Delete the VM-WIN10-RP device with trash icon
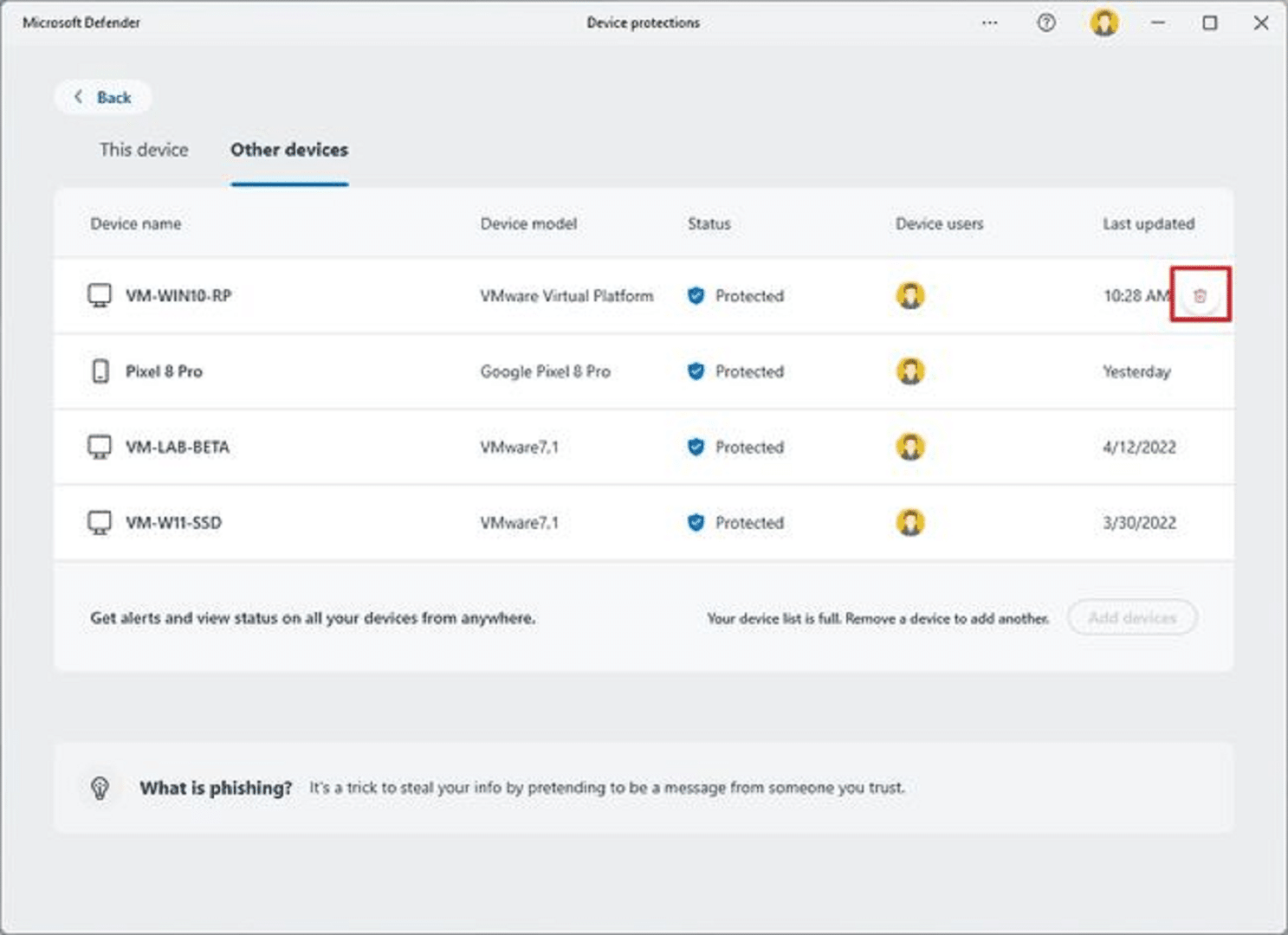 (x=1200, y=296)
